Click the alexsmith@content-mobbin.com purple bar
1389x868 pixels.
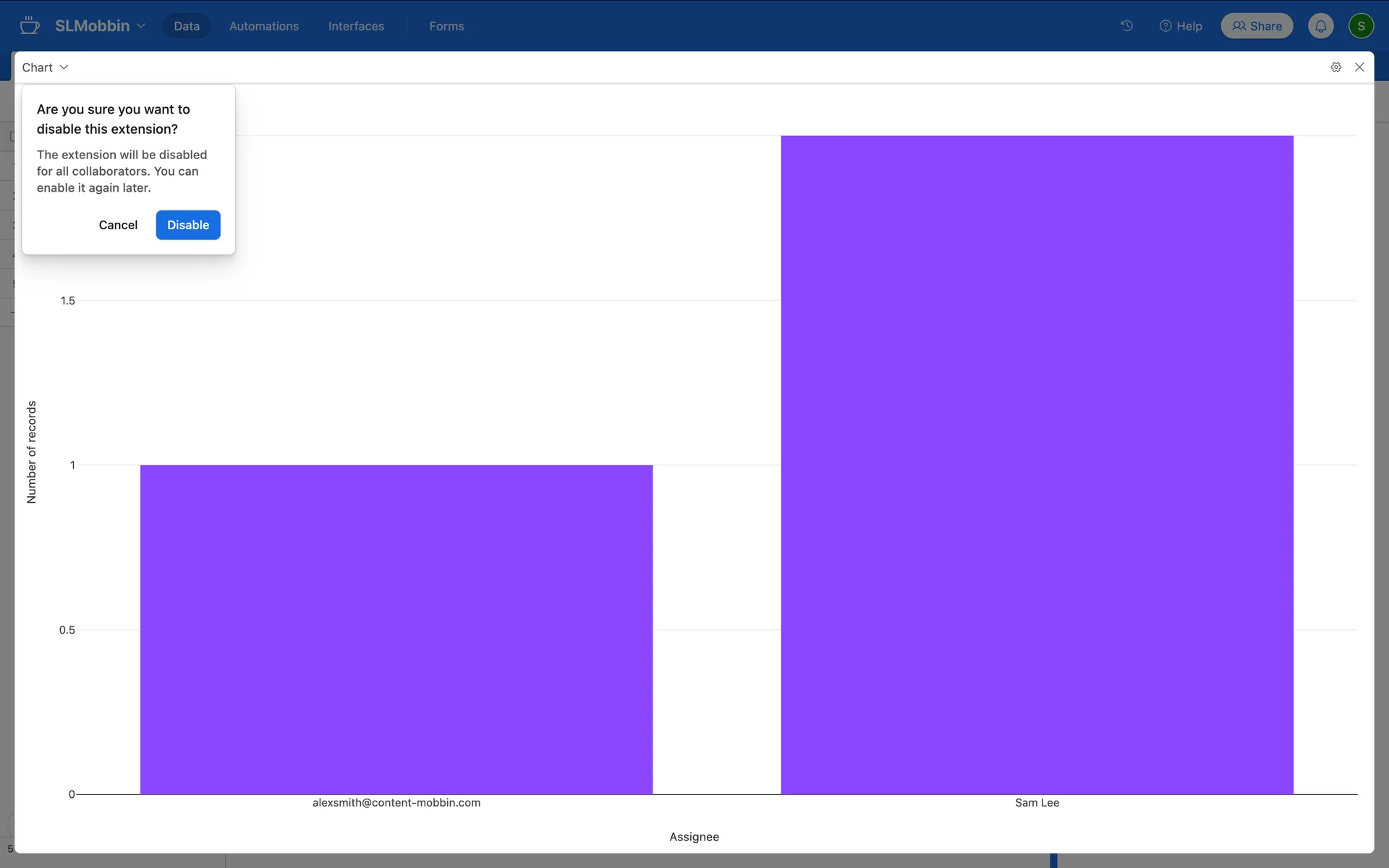[x=396, y=629]
